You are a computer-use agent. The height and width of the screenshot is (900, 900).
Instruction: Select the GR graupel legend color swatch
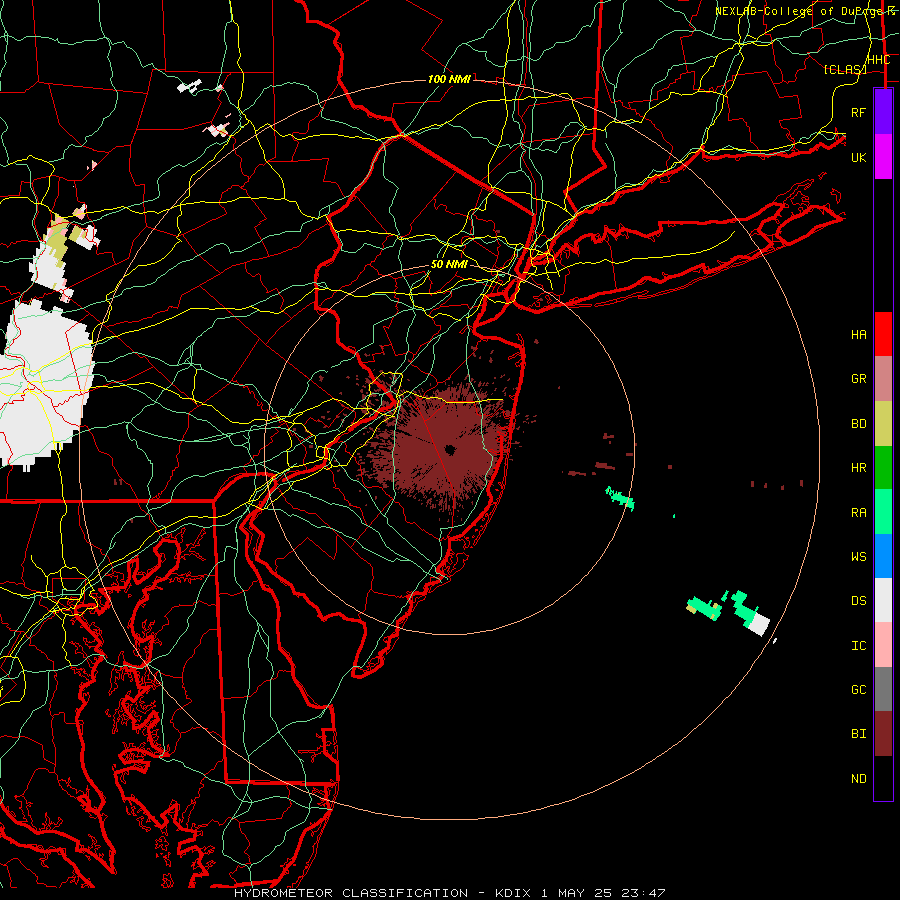[883, 379]
